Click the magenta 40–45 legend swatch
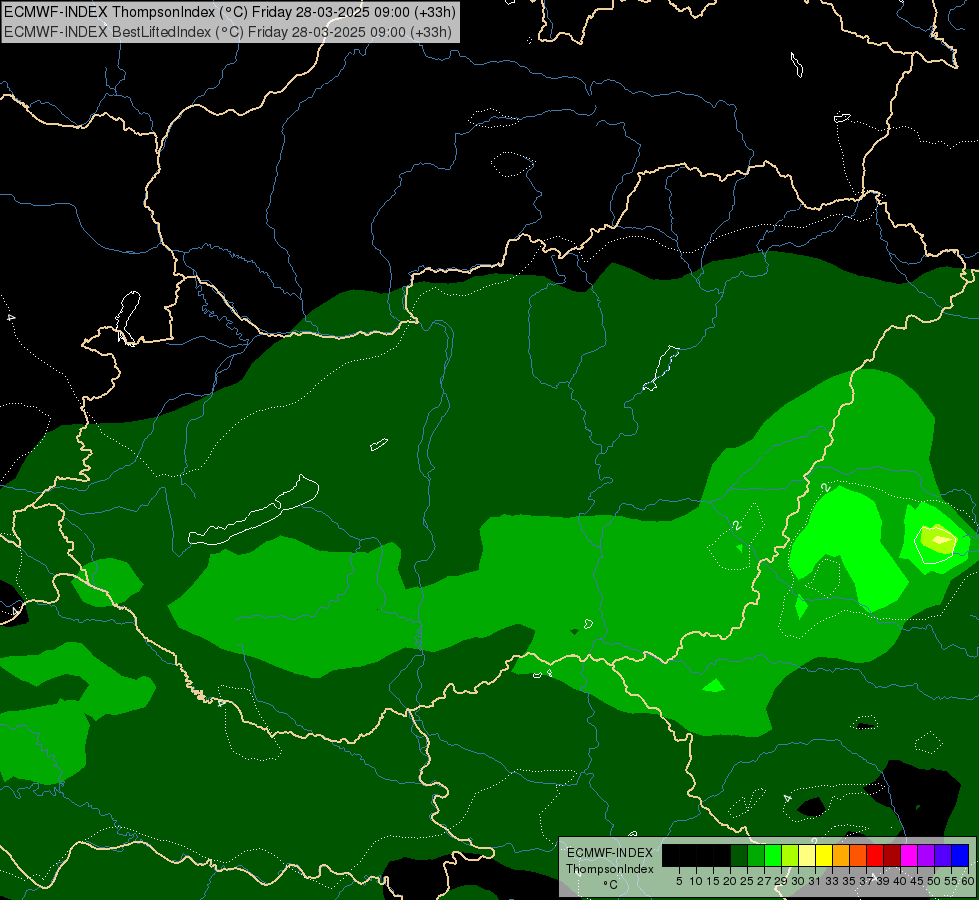This screenshot has height=900, width=979. click(909, 855)
